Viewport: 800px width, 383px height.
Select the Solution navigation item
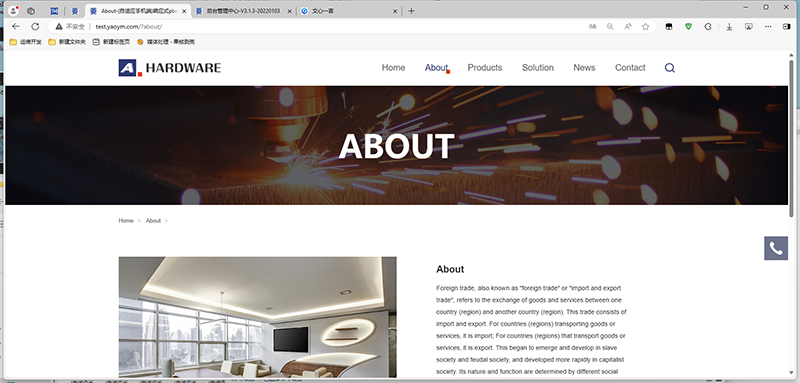click(538, 68)
